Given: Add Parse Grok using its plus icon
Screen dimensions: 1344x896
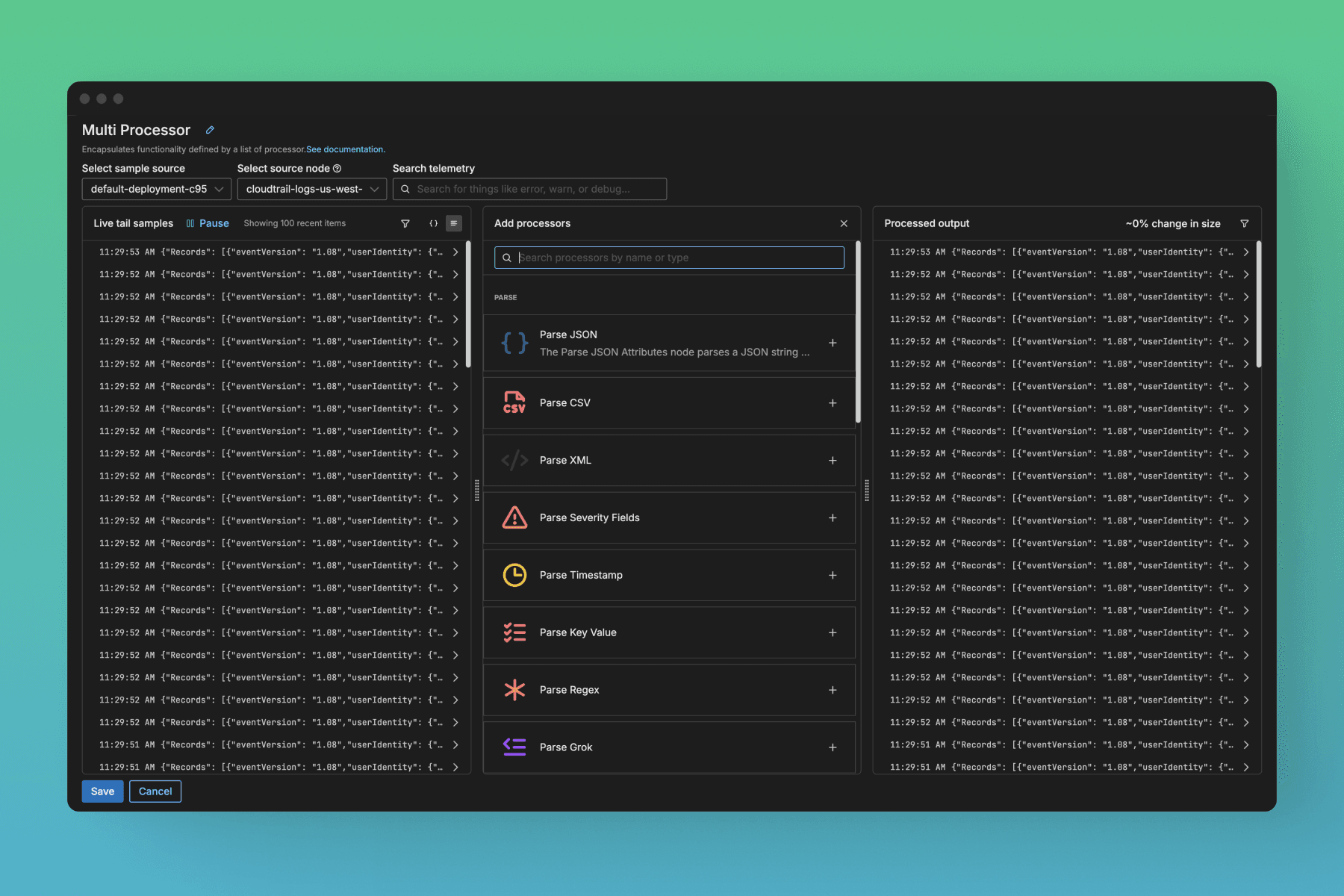Looking at the screenshot, I should (833, 747).
